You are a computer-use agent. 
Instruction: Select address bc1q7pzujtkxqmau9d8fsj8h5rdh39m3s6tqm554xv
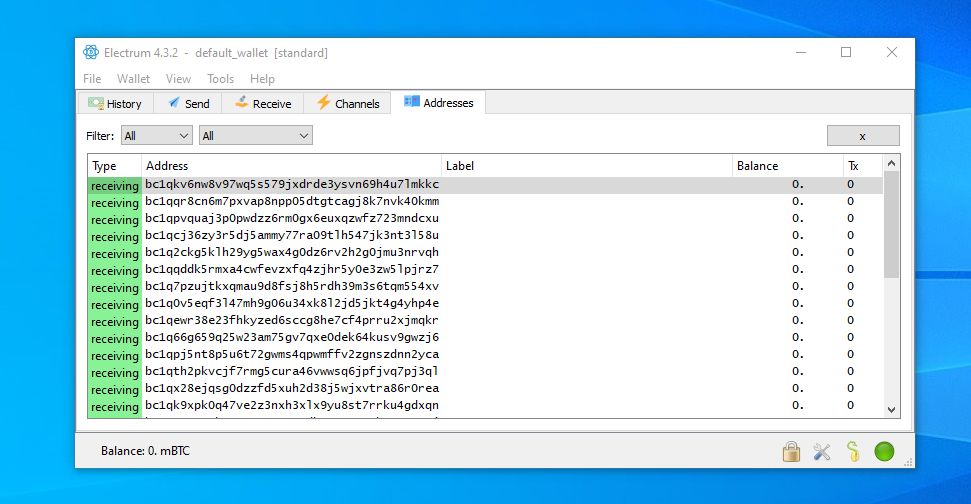point(292,287)
